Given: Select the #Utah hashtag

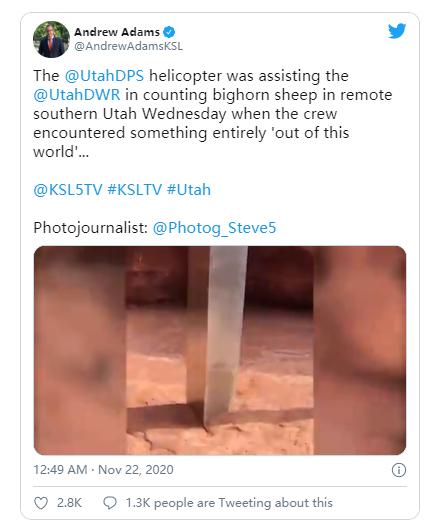Looking at the screenshot, I should coord(189,190).
